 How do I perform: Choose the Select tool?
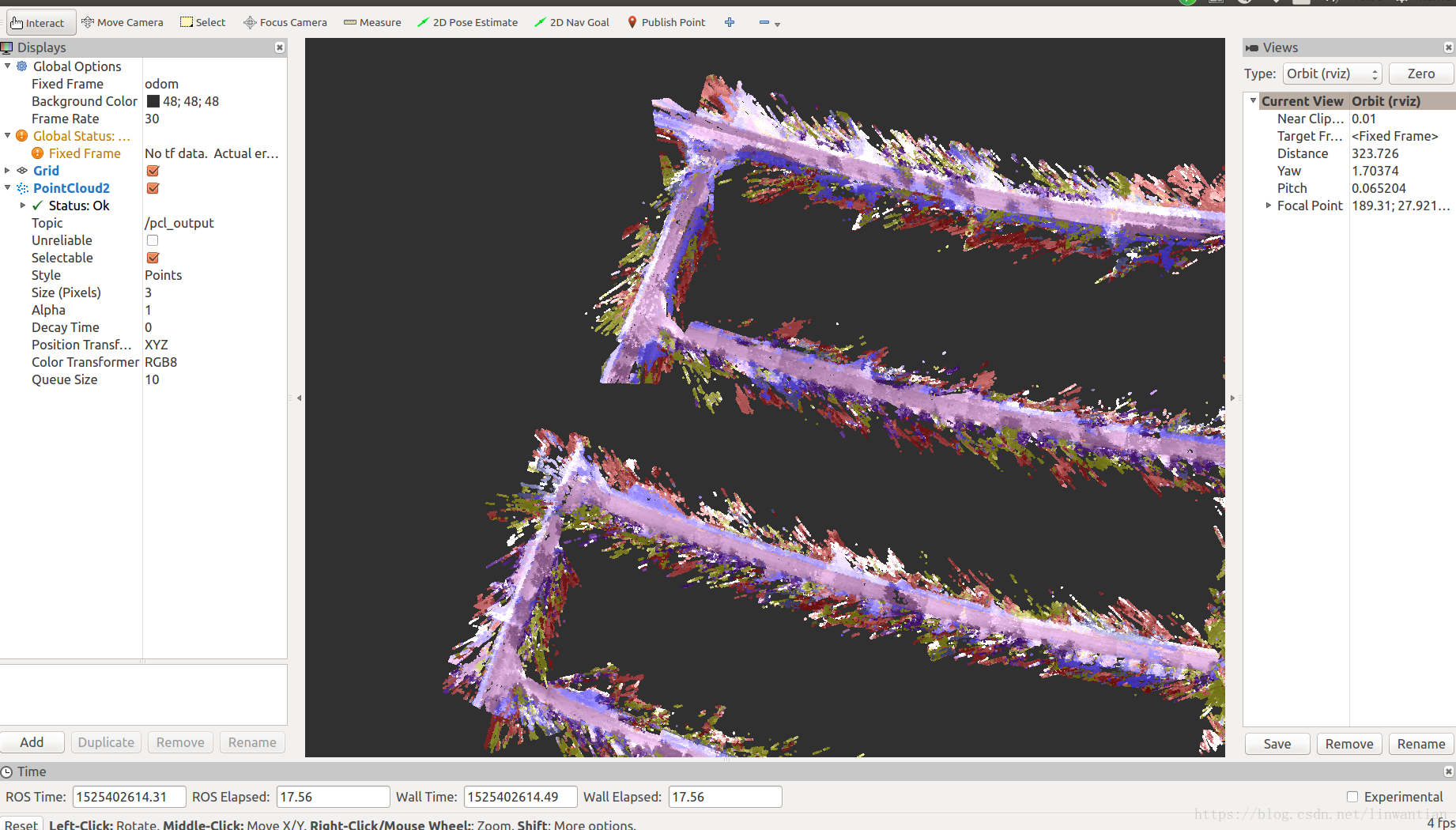click(x=203, y=22)
